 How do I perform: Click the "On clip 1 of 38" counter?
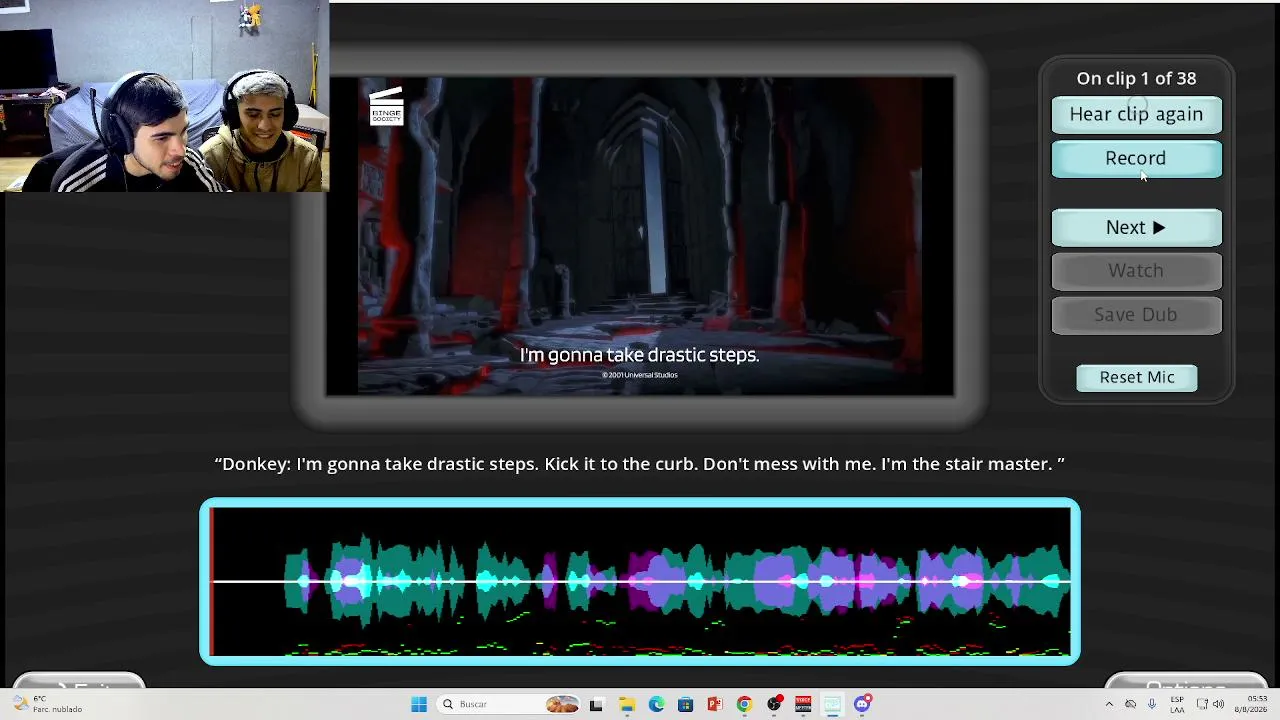[1136, 78]
